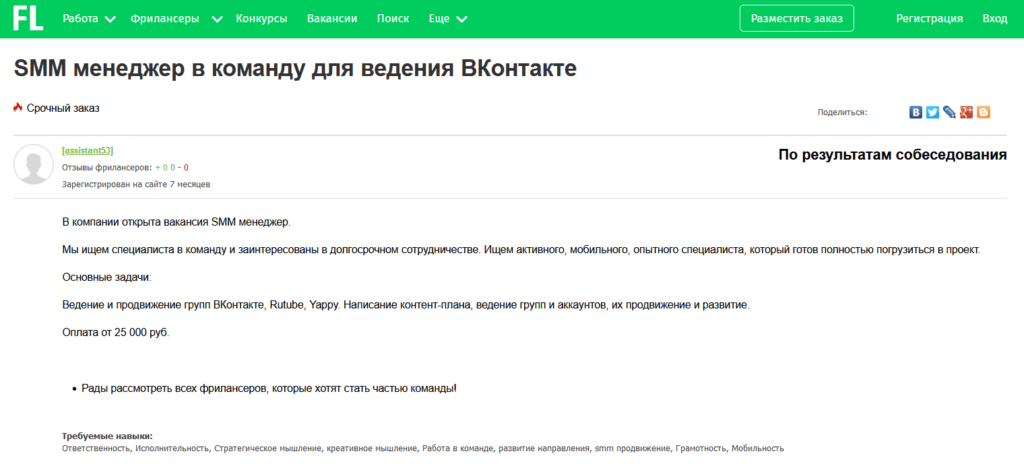Click the fire icon beside Срочный заказ
The height and width of the screenshot is (464, 1024).
[18, 108]
